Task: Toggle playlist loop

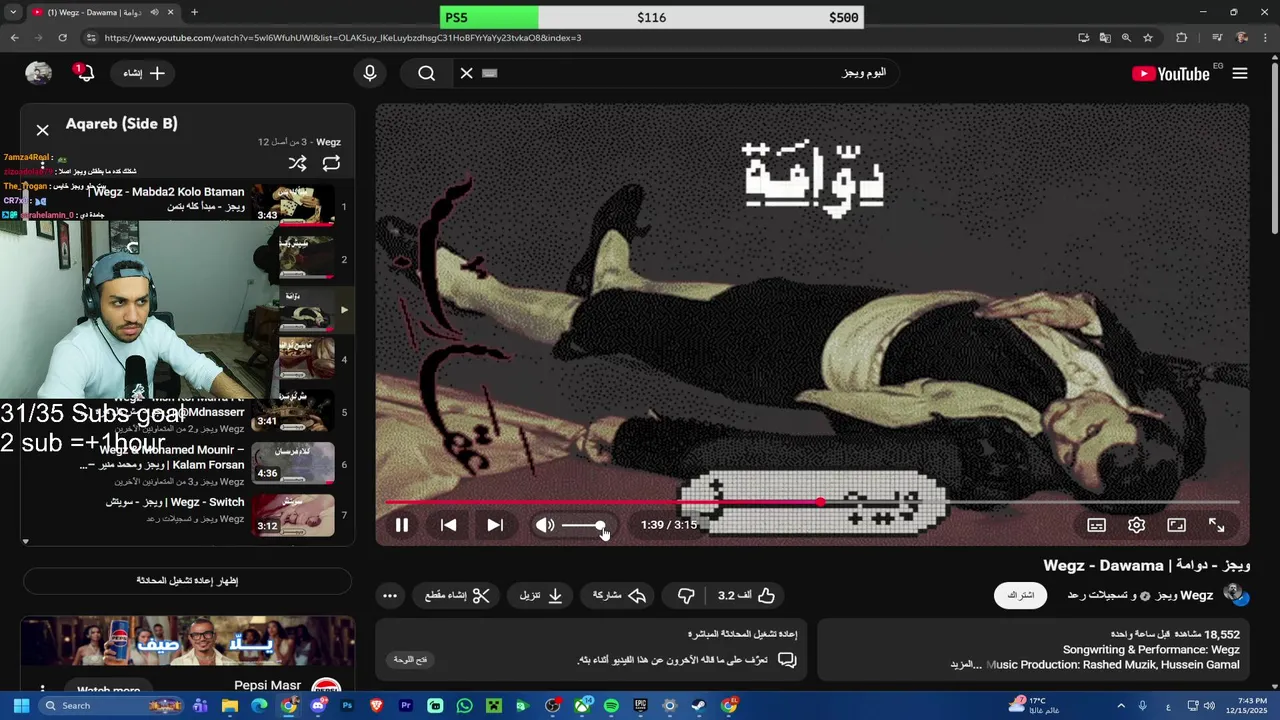Action: click(331, 163)
